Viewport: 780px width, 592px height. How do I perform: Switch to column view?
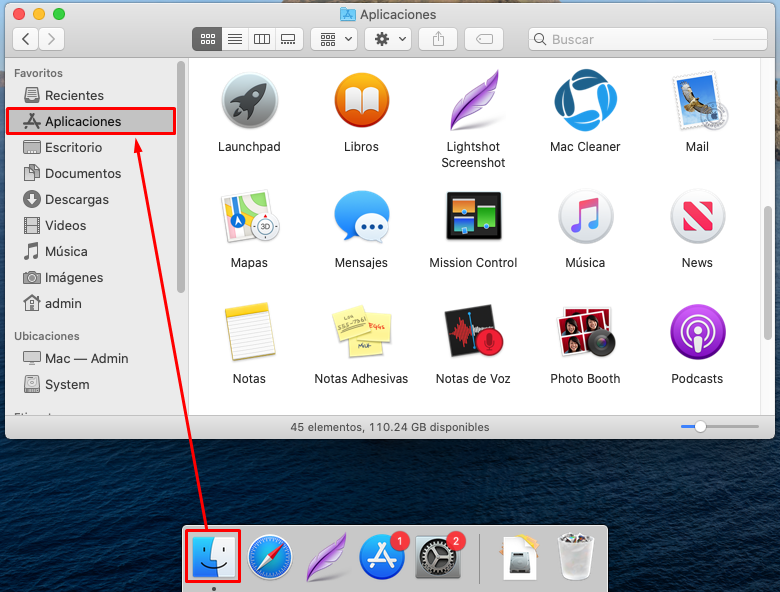point(262,39)
